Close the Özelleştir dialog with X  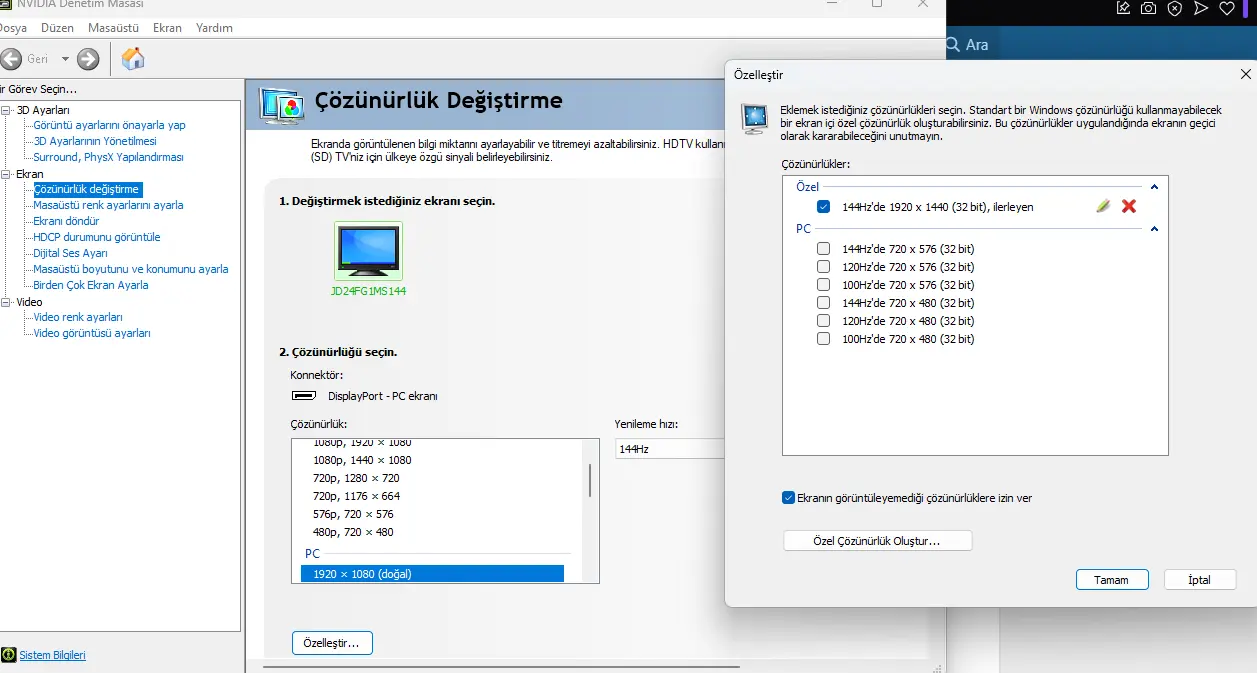click(1245, 74)
